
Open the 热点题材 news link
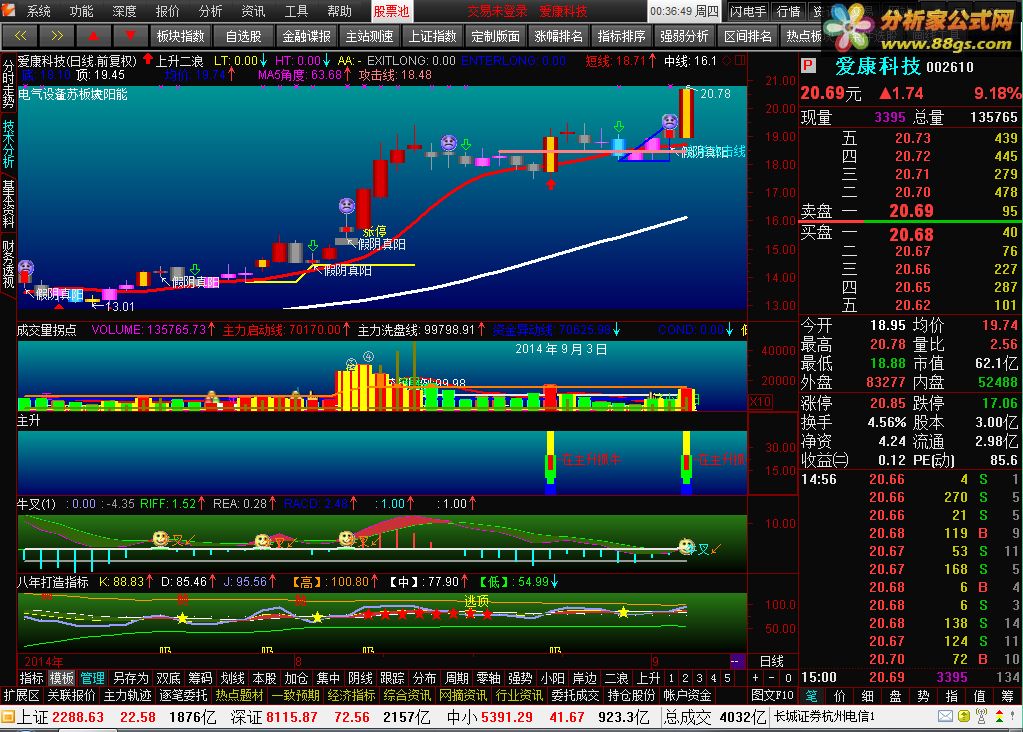239,695
